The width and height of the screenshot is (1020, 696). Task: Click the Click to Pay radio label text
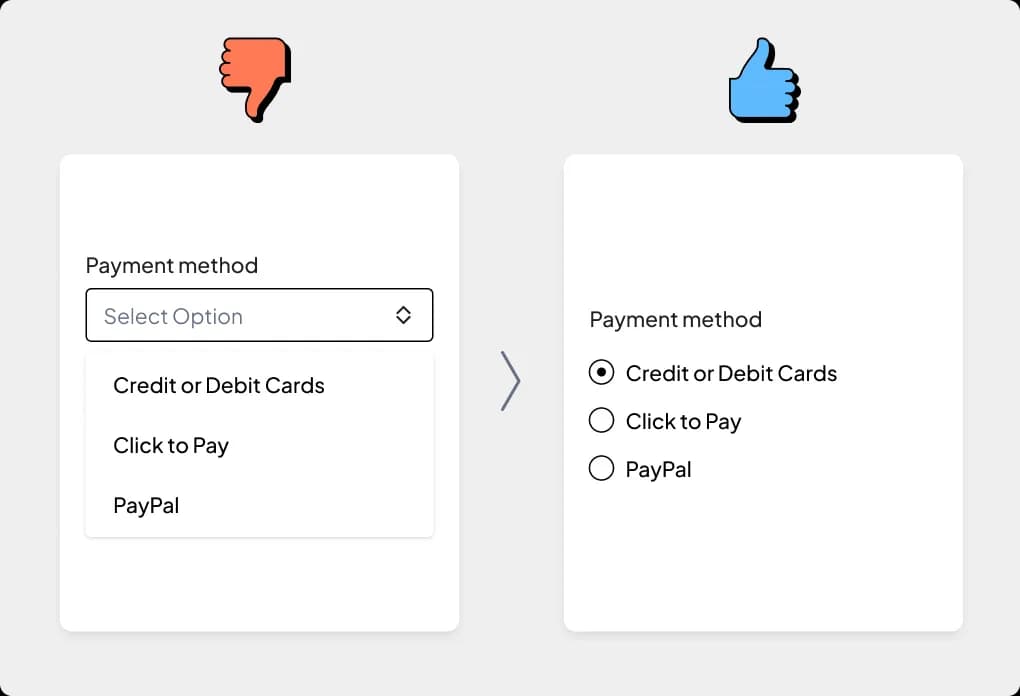(684, 422)
